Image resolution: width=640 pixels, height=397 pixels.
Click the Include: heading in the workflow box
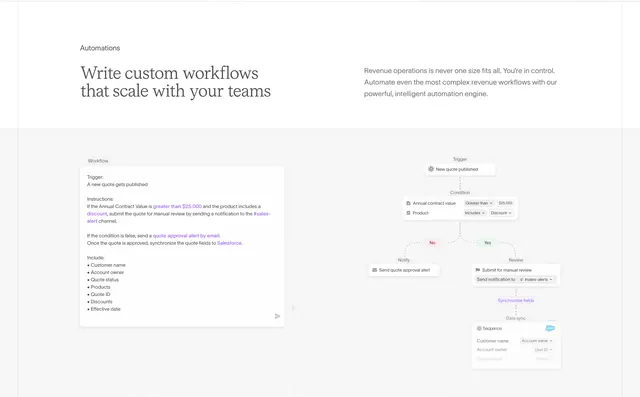96,258
